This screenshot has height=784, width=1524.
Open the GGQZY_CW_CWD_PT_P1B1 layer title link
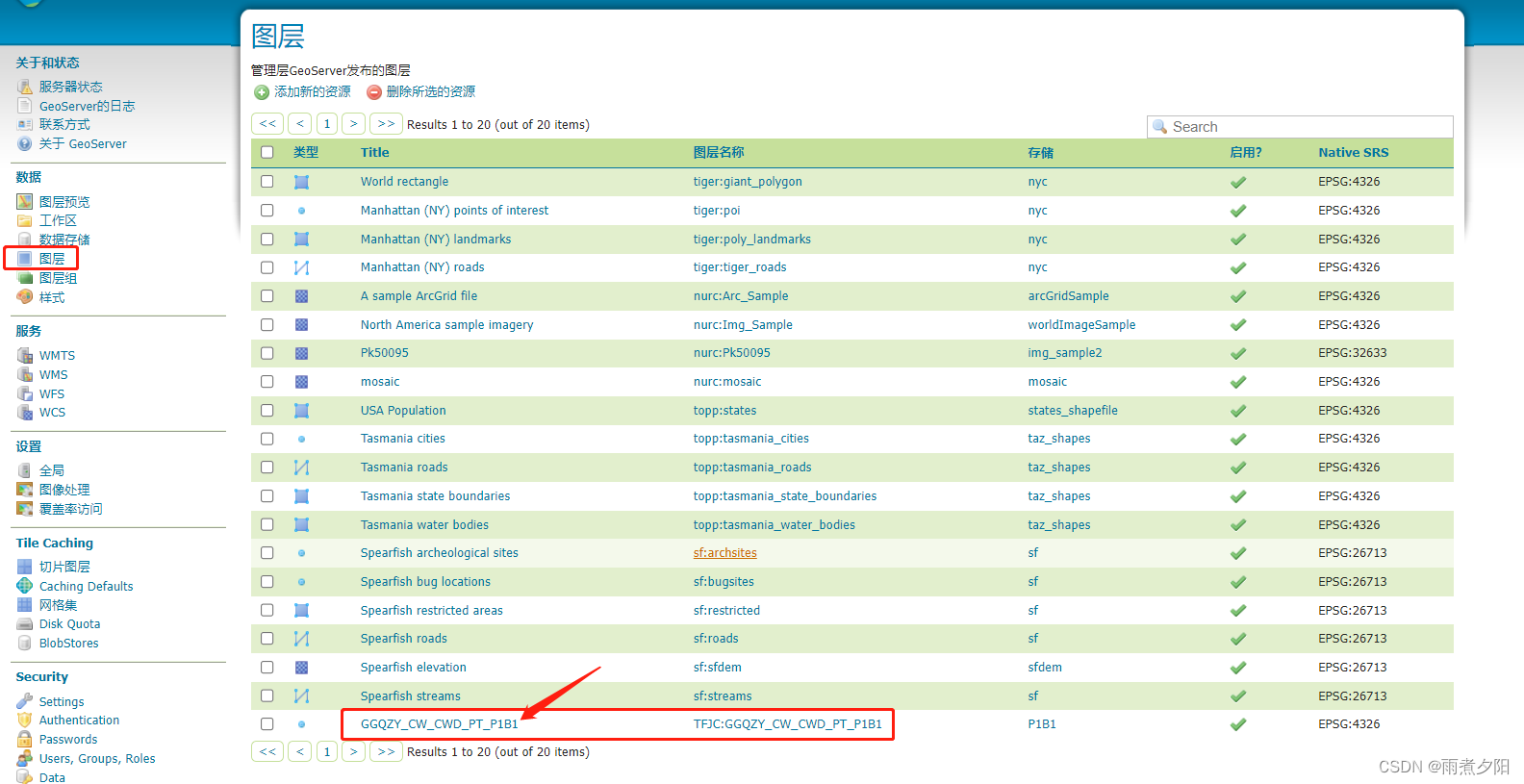pos(440,724)
